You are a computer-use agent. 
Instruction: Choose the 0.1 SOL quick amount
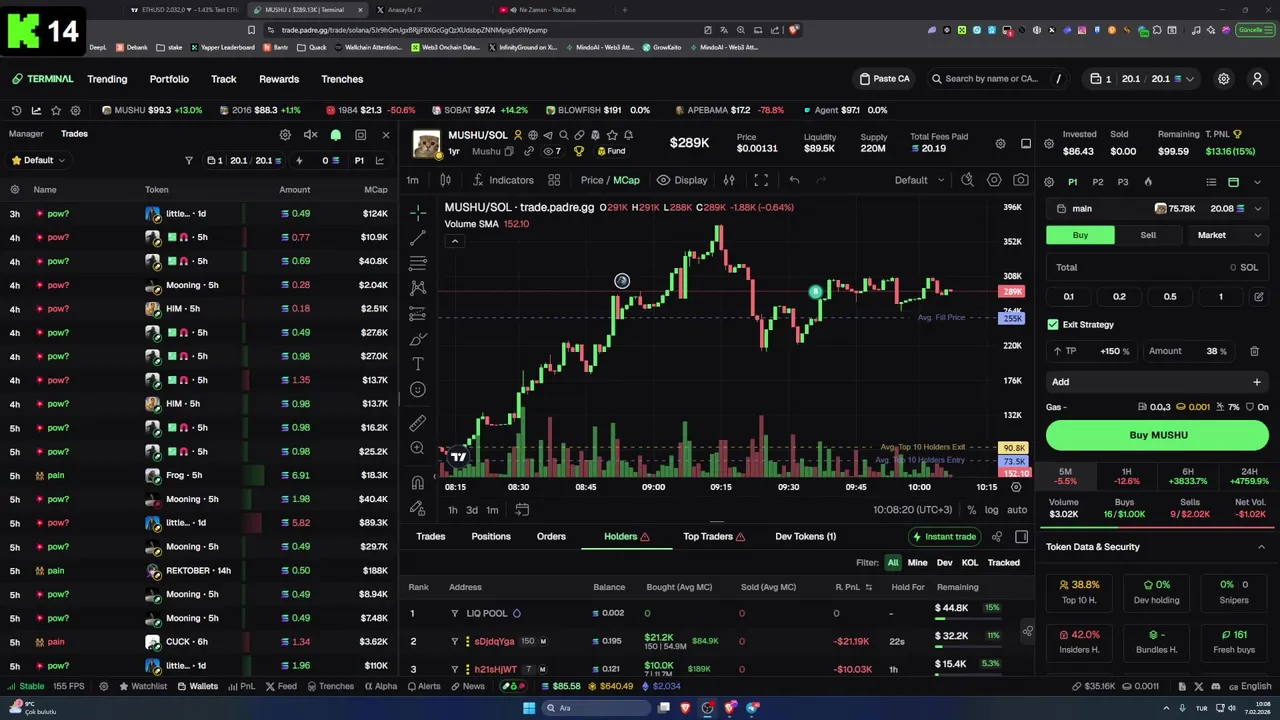coord(1069,297)
